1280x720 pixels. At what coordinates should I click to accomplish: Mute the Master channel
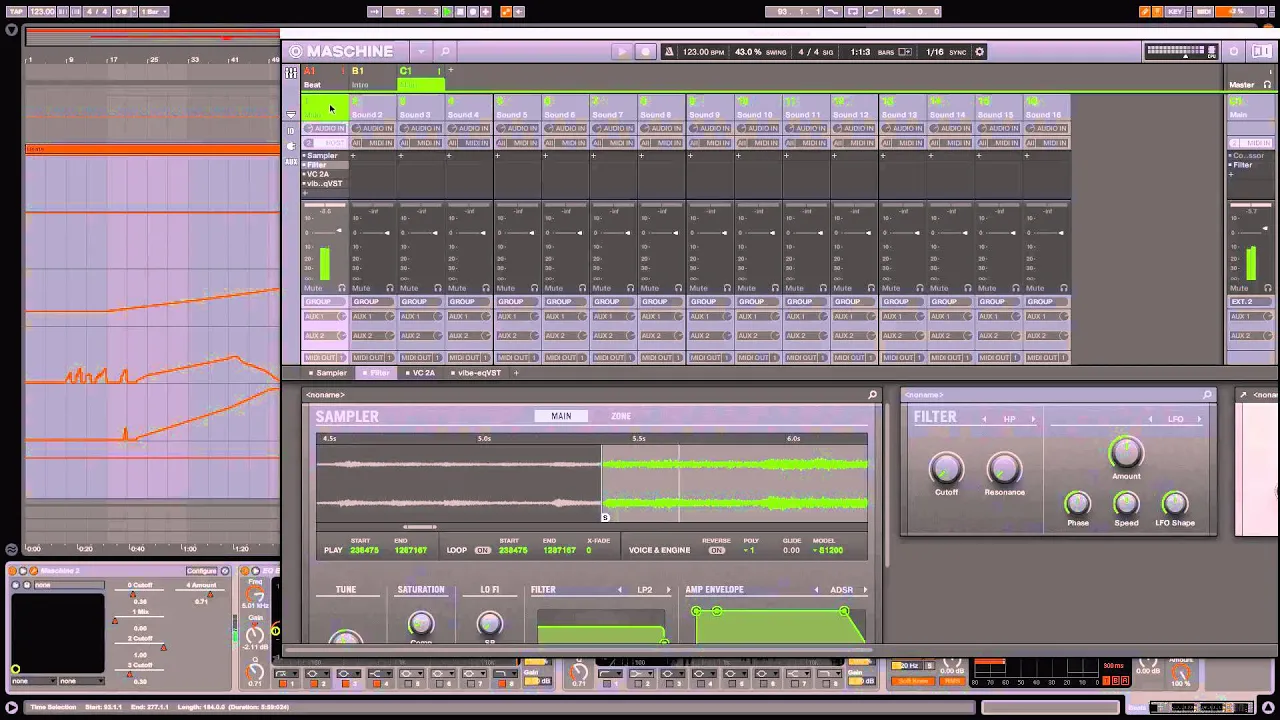click(x=1240, y=288)
